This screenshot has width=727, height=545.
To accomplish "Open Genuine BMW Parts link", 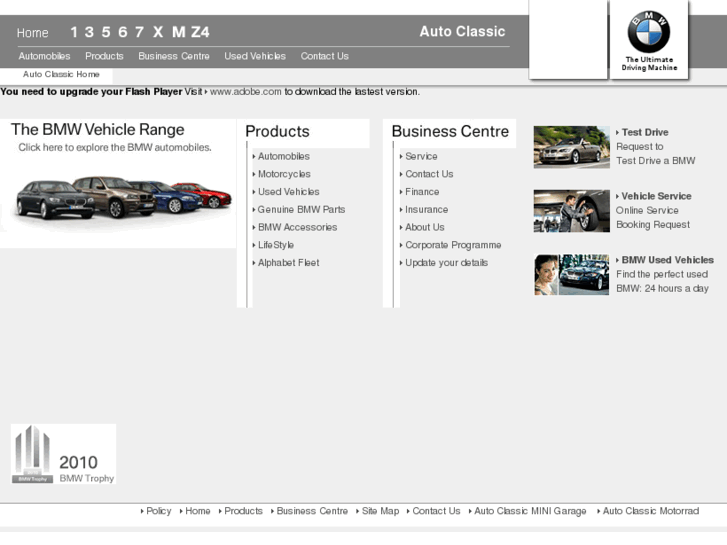I will [x=301, y=210].
